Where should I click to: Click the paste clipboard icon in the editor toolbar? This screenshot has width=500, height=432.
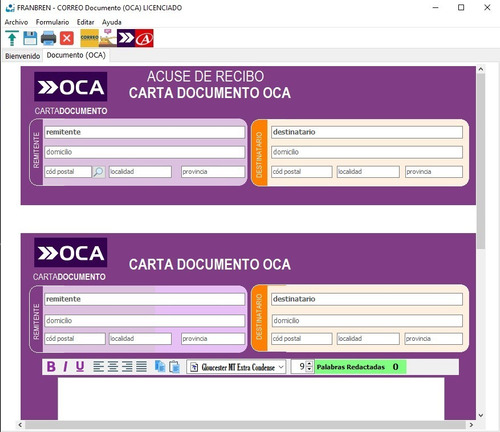(x=174, y=367)
